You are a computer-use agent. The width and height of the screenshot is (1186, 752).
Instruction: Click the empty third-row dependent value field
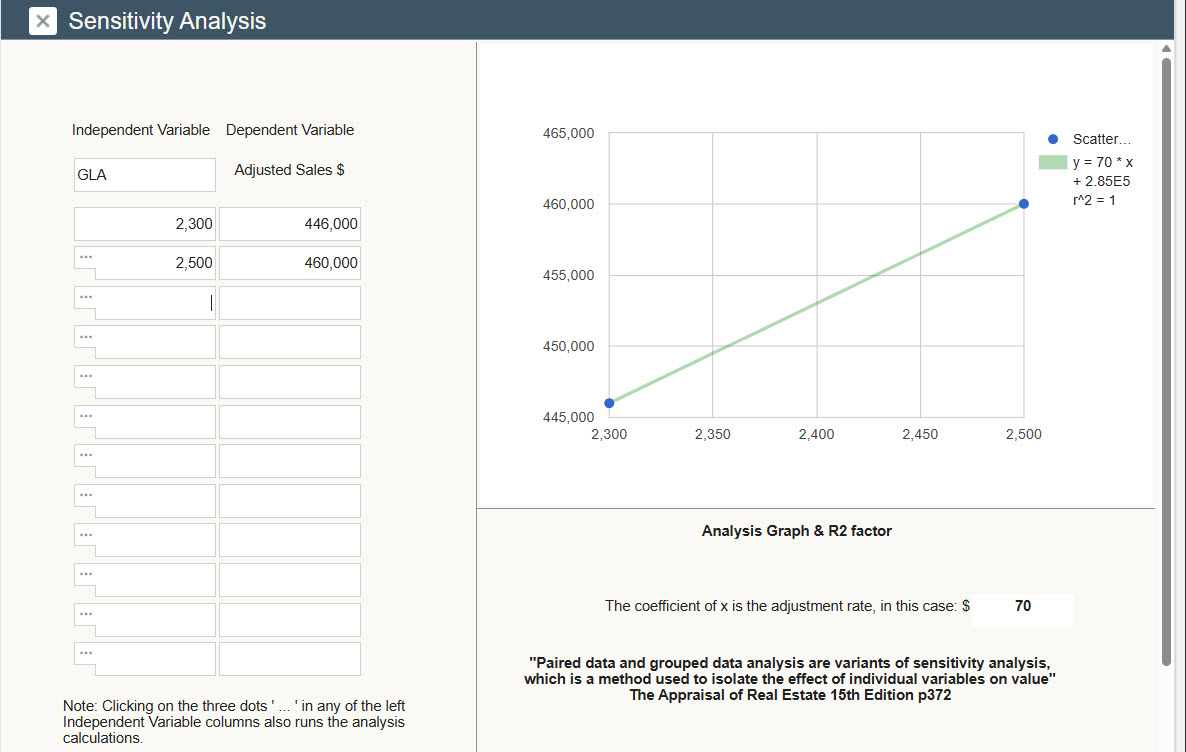pyautogui.click(x=289, y=303)
